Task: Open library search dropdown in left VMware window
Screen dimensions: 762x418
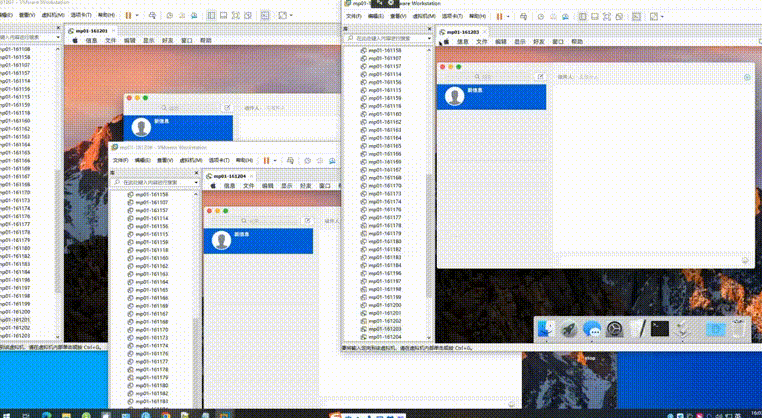Action: (58, 37)
